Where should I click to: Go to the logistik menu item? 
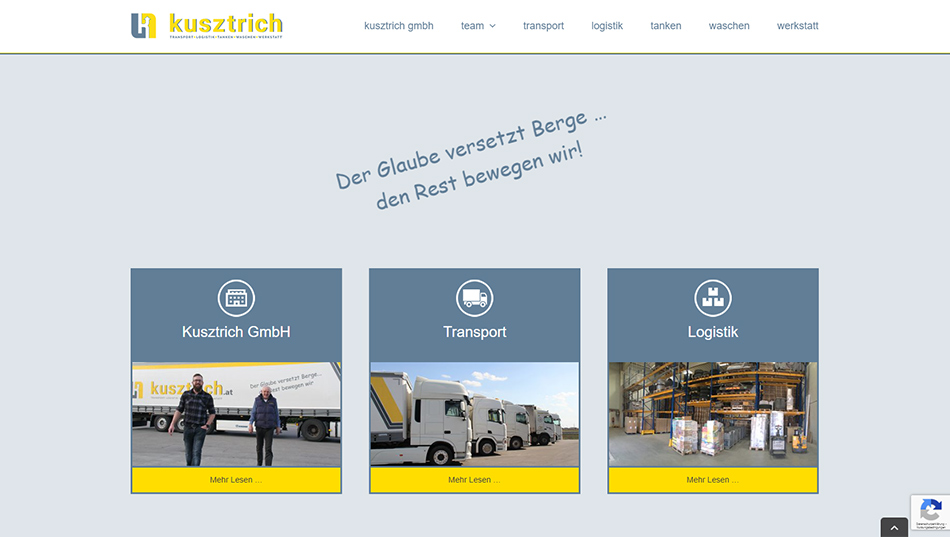pos(607,26)
